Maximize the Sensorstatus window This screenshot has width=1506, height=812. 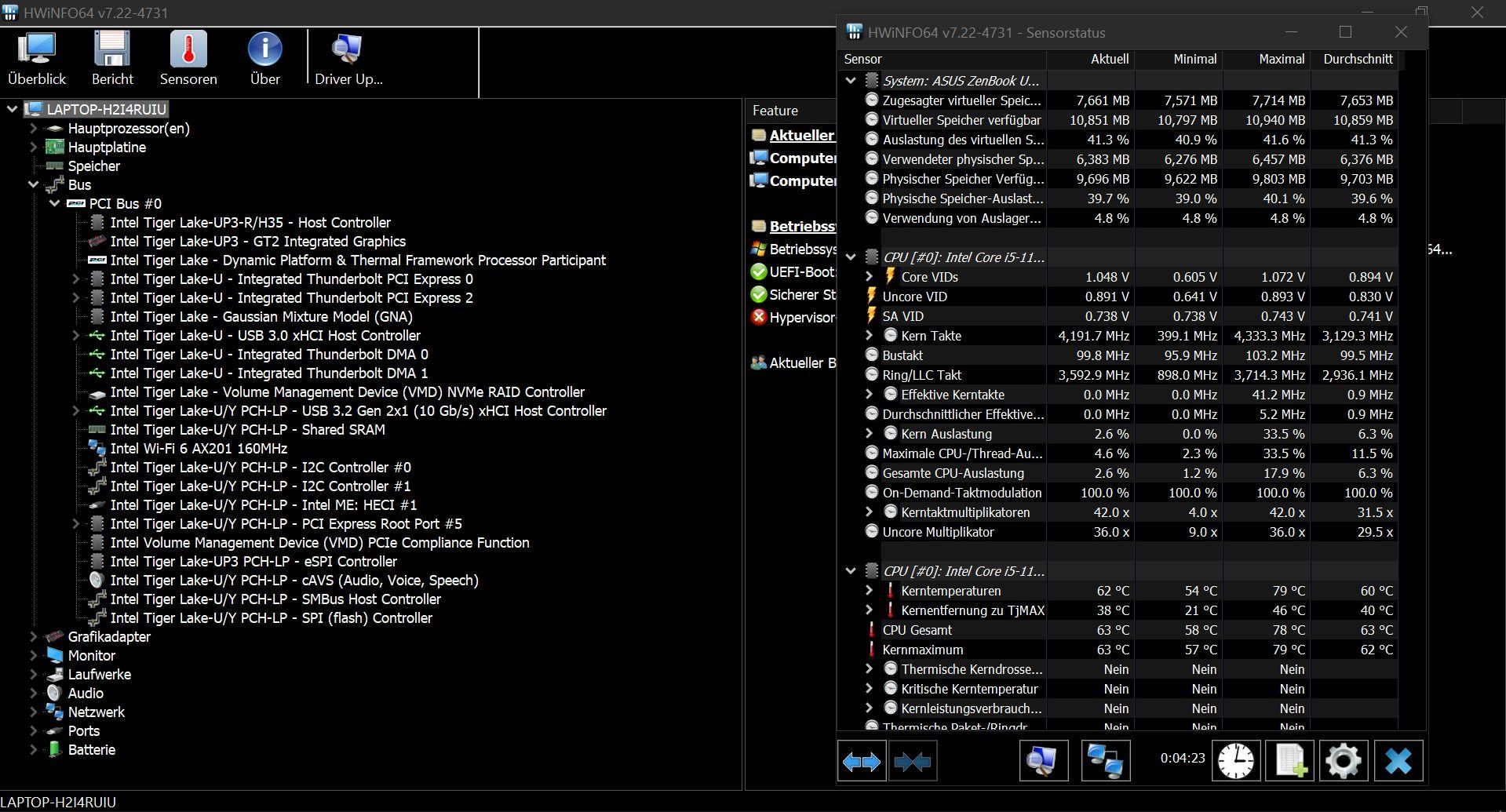coord(1345,32)
